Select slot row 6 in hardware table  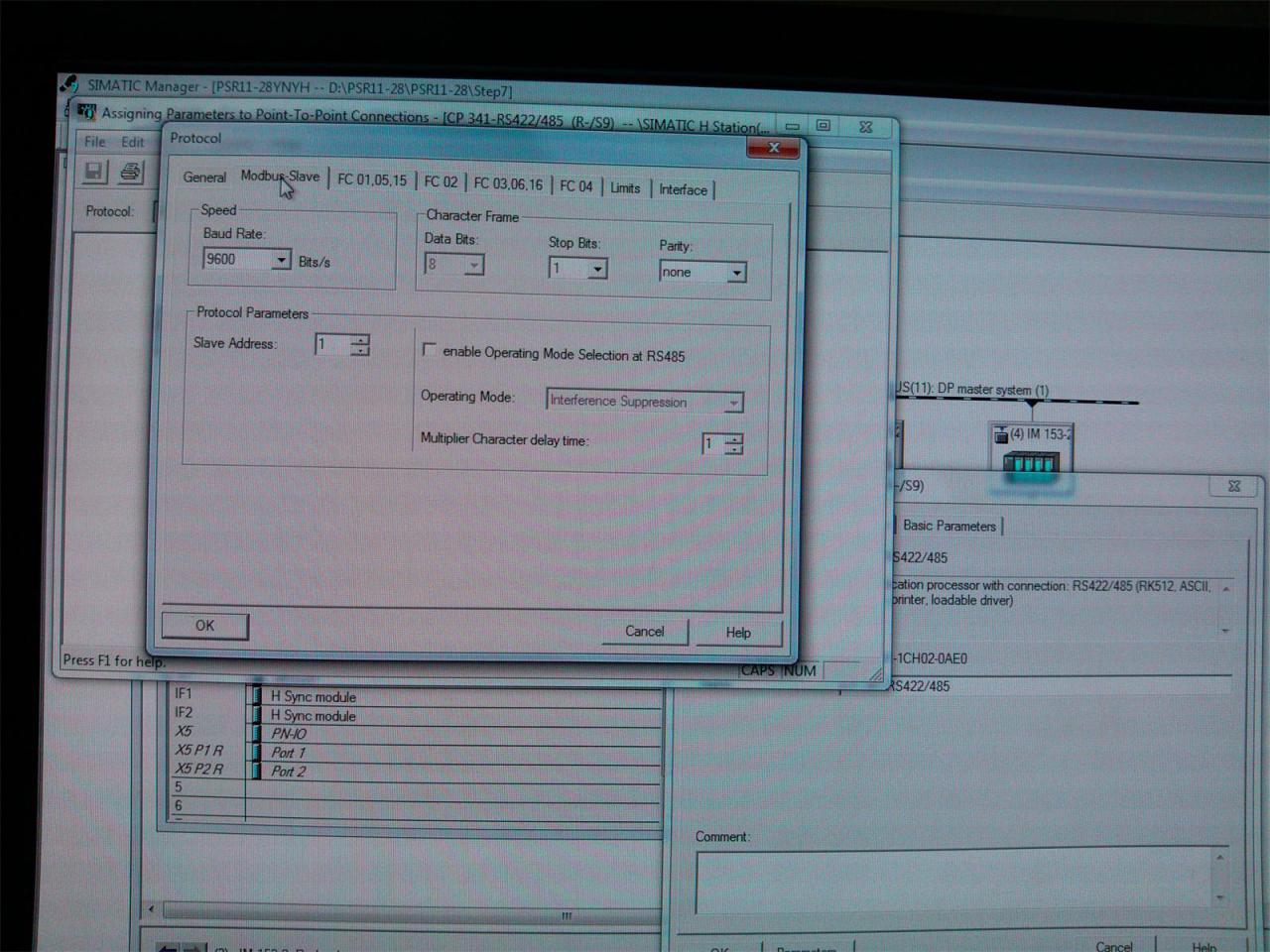[415, 806]
